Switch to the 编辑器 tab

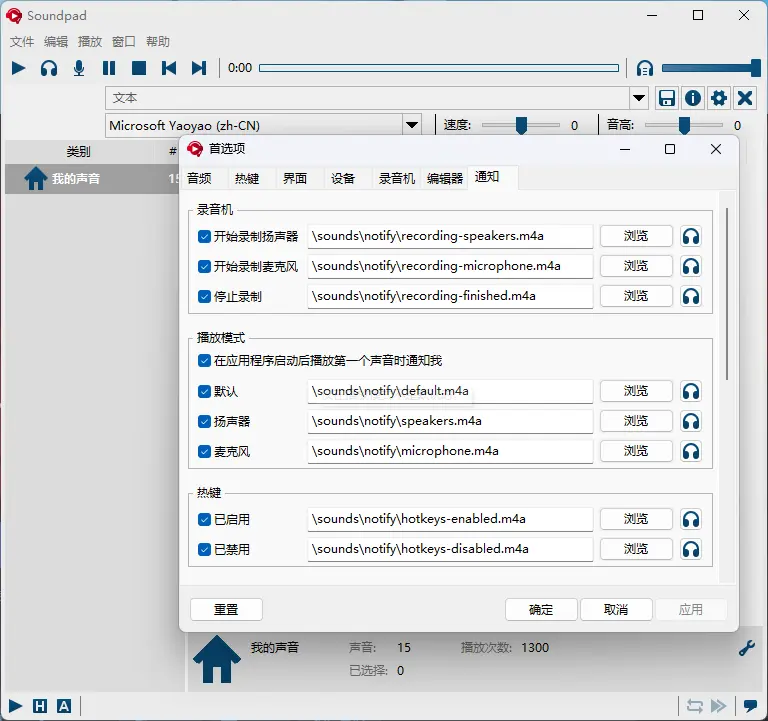pos(445,178)
